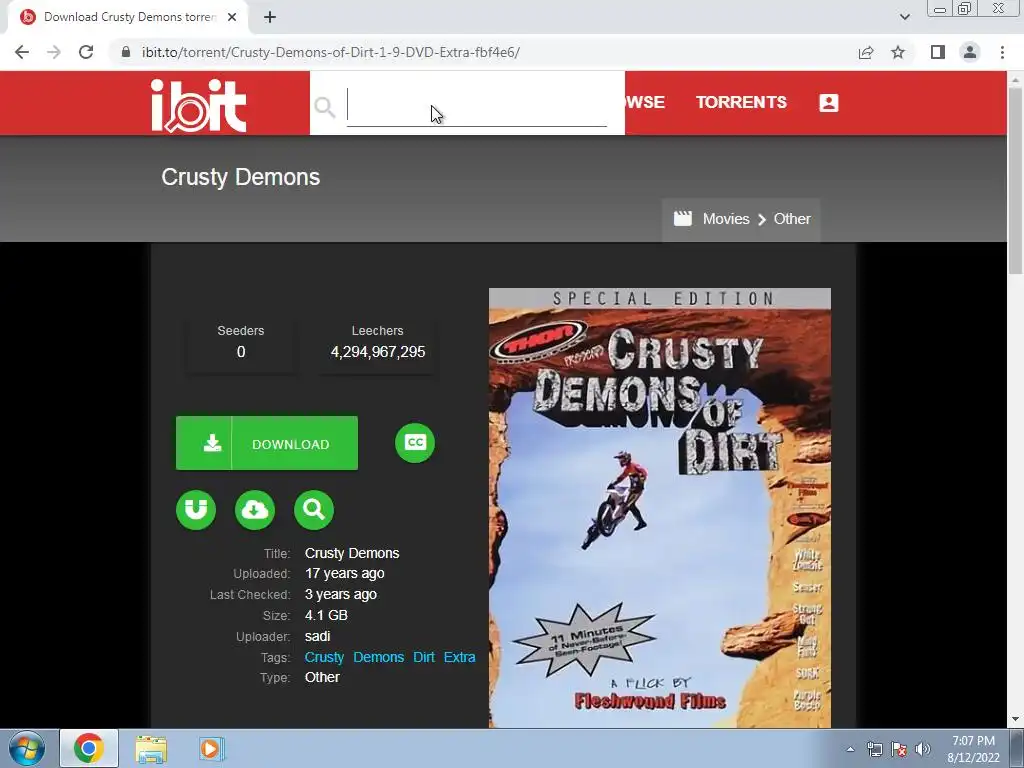Open the Movies category breadcrumb

pyautogui.click(x=726, y=219)
